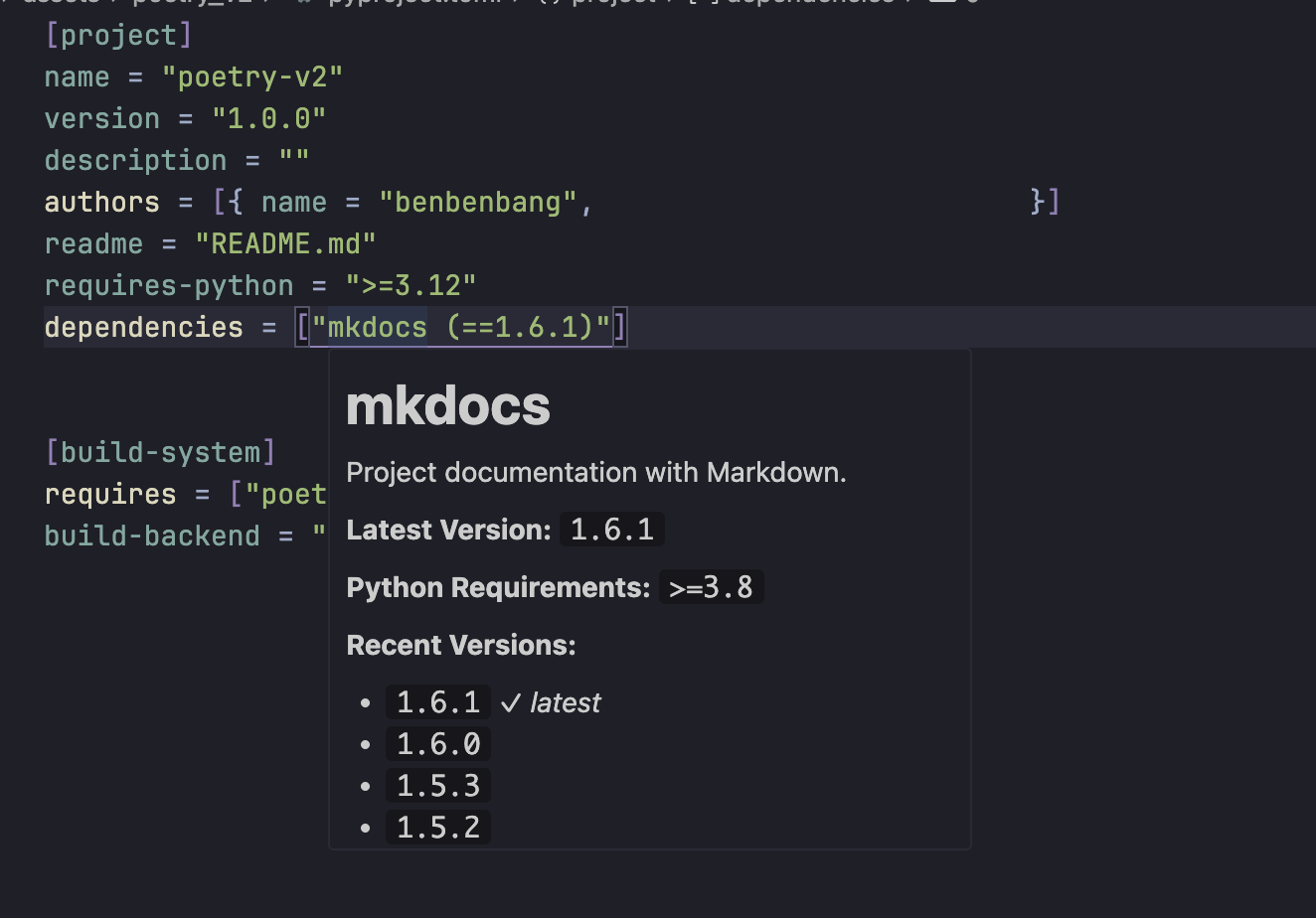Click the mkdocs heading in hover popup
This screenshot has height=918, width=1316.
pos(448,405)
